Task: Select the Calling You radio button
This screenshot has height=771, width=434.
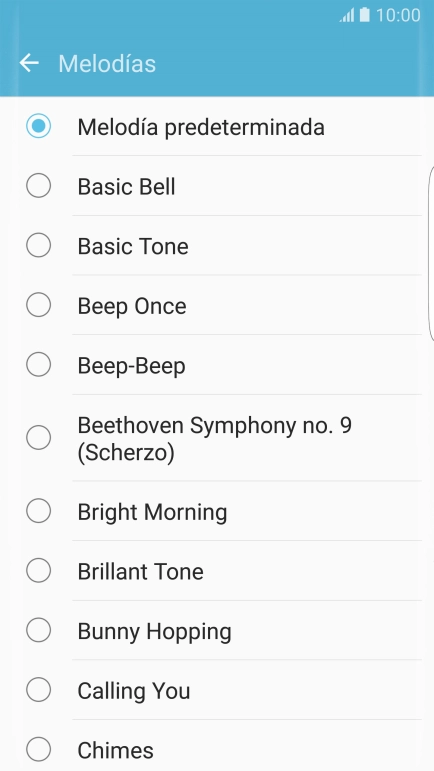Action: 38,690
